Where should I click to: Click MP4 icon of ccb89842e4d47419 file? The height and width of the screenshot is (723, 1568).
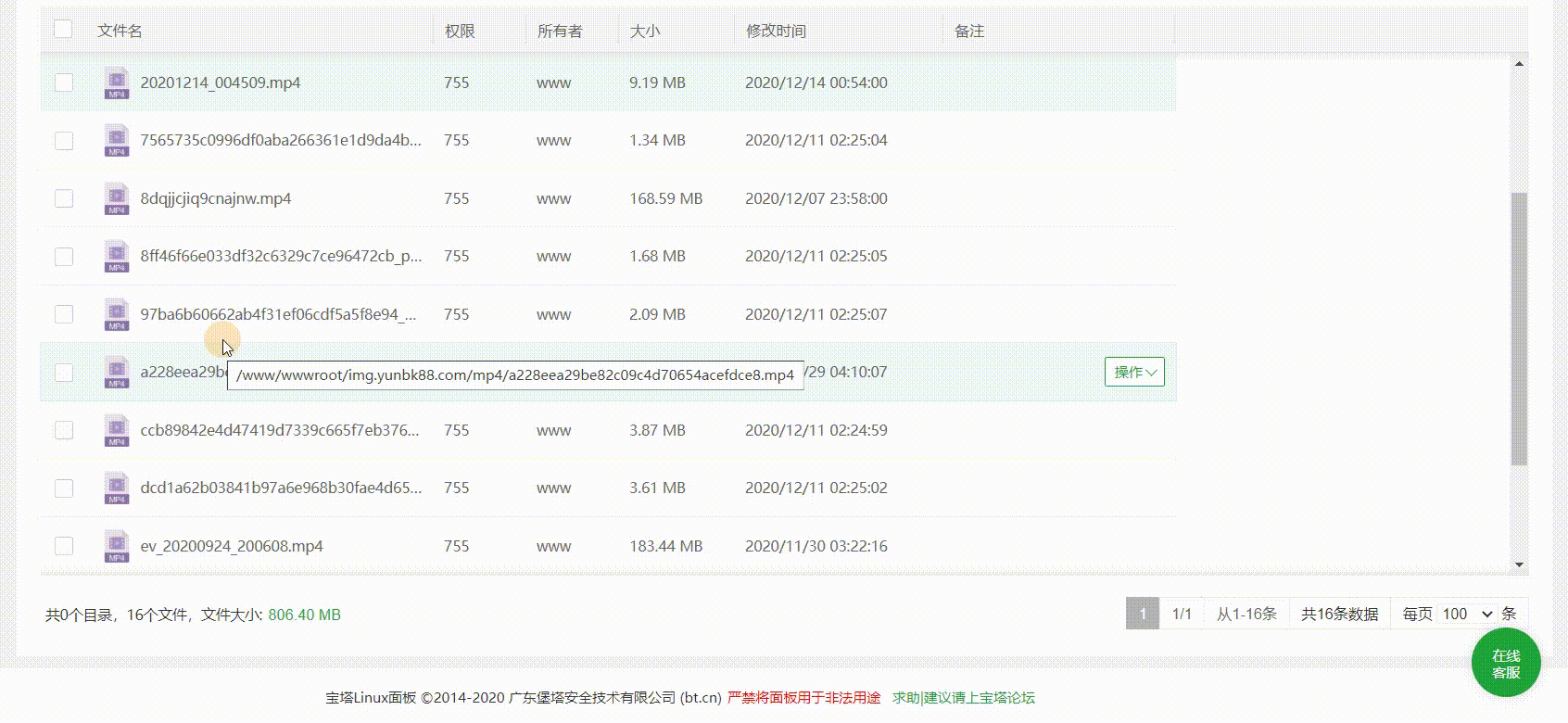coord(117,431)
